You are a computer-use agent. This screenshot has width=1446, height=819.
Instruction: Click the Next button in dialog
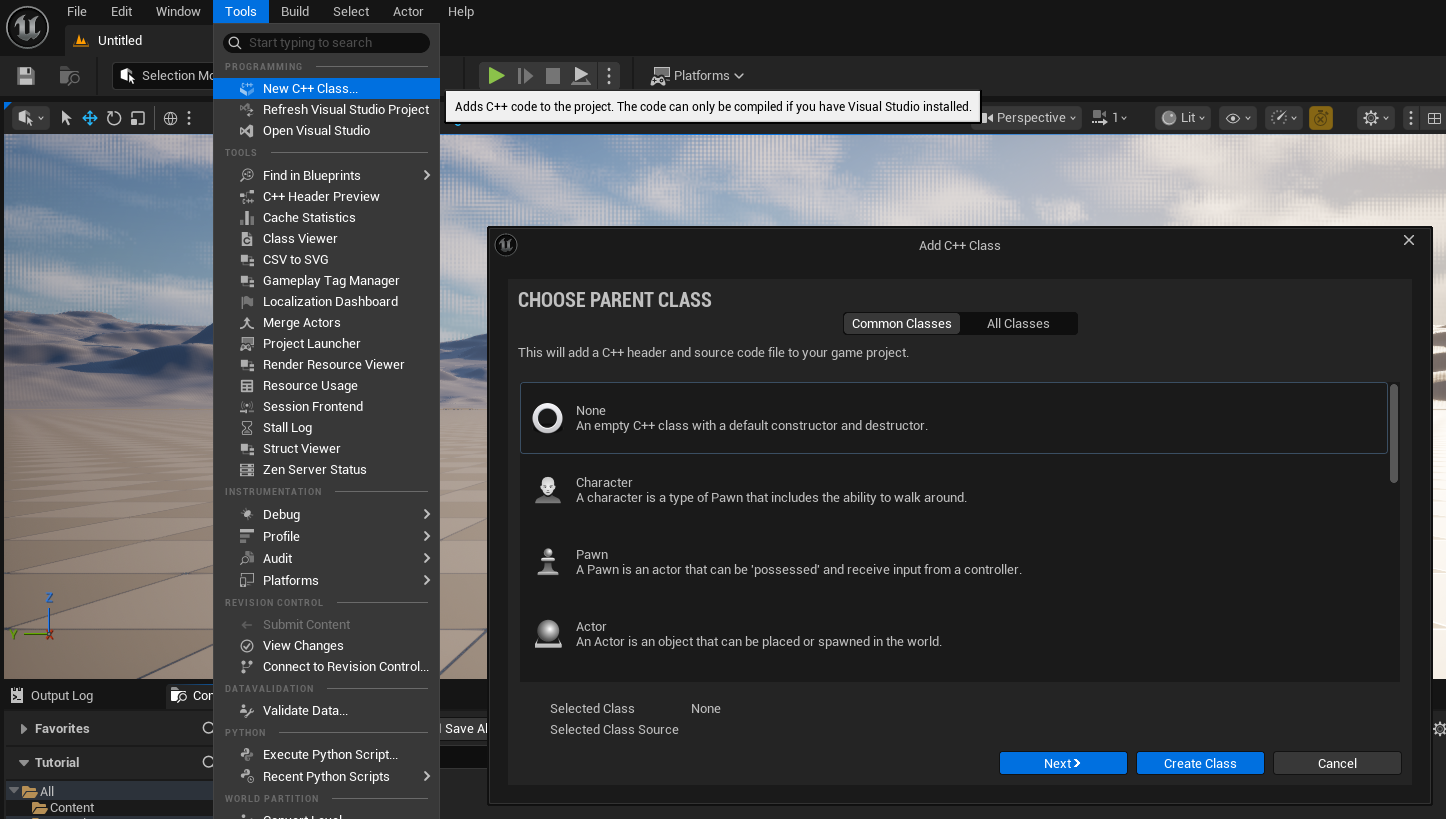[x=1062, y=763]
